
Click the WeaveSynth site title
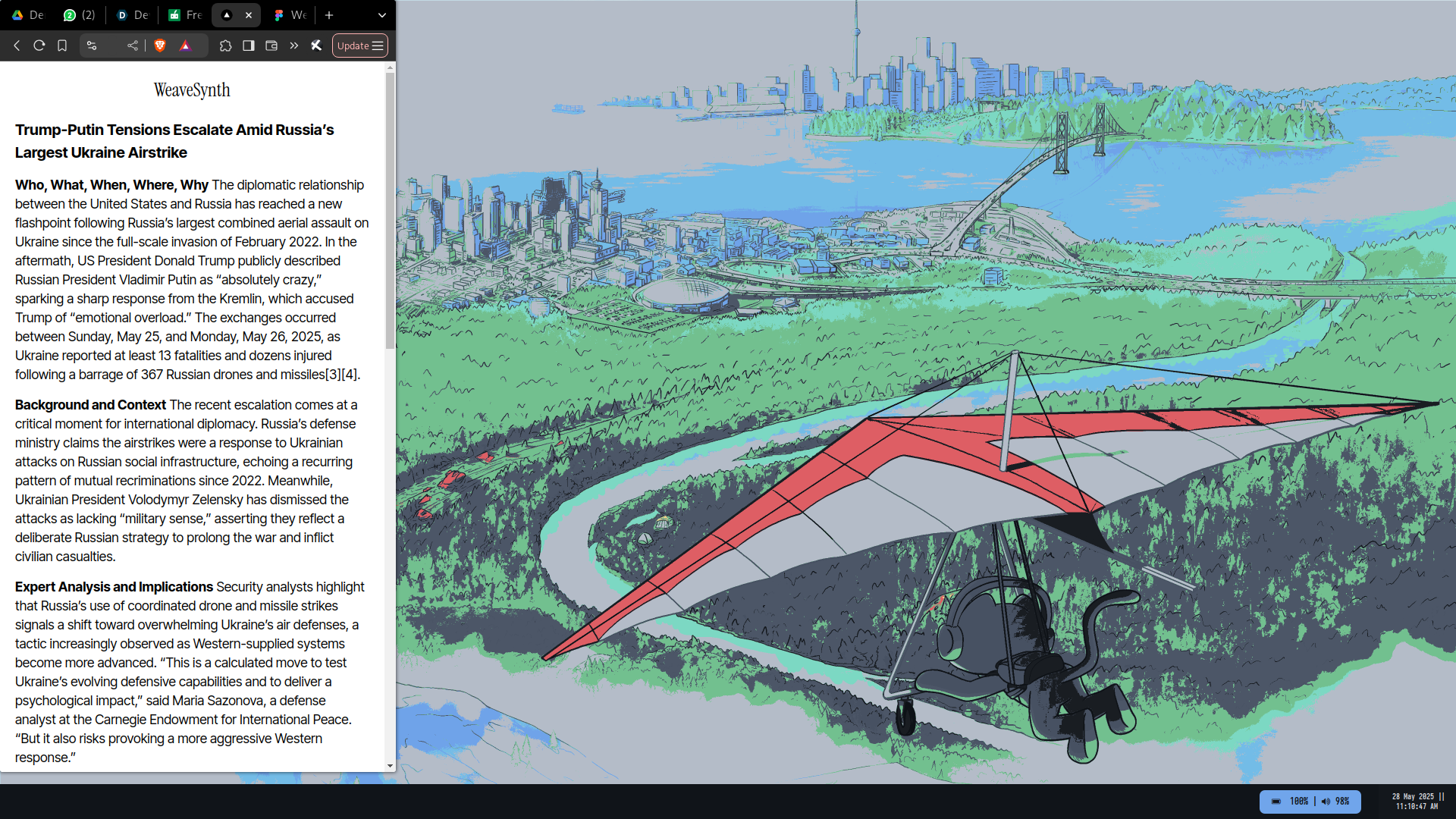tap(192, 90)
